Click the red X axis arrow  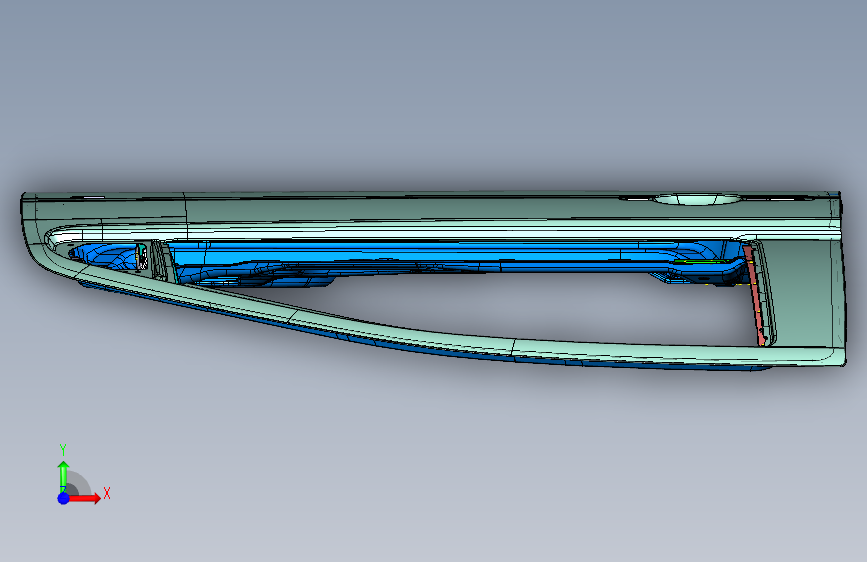tap(85, 498)
